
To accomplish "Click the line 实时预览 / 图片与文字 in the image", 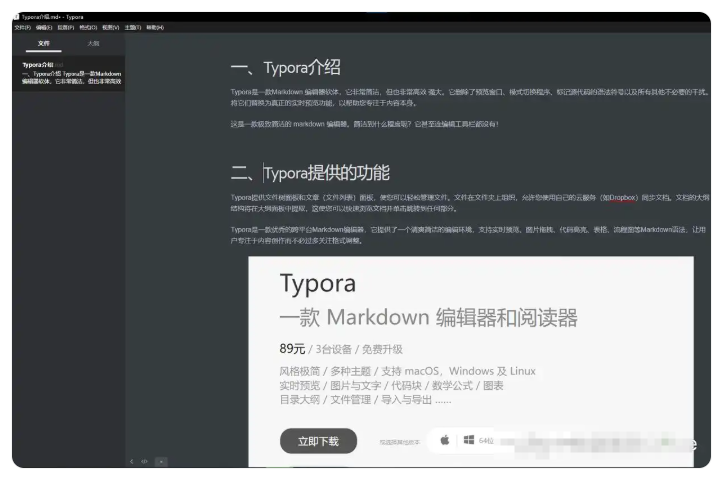I will 392,386.
